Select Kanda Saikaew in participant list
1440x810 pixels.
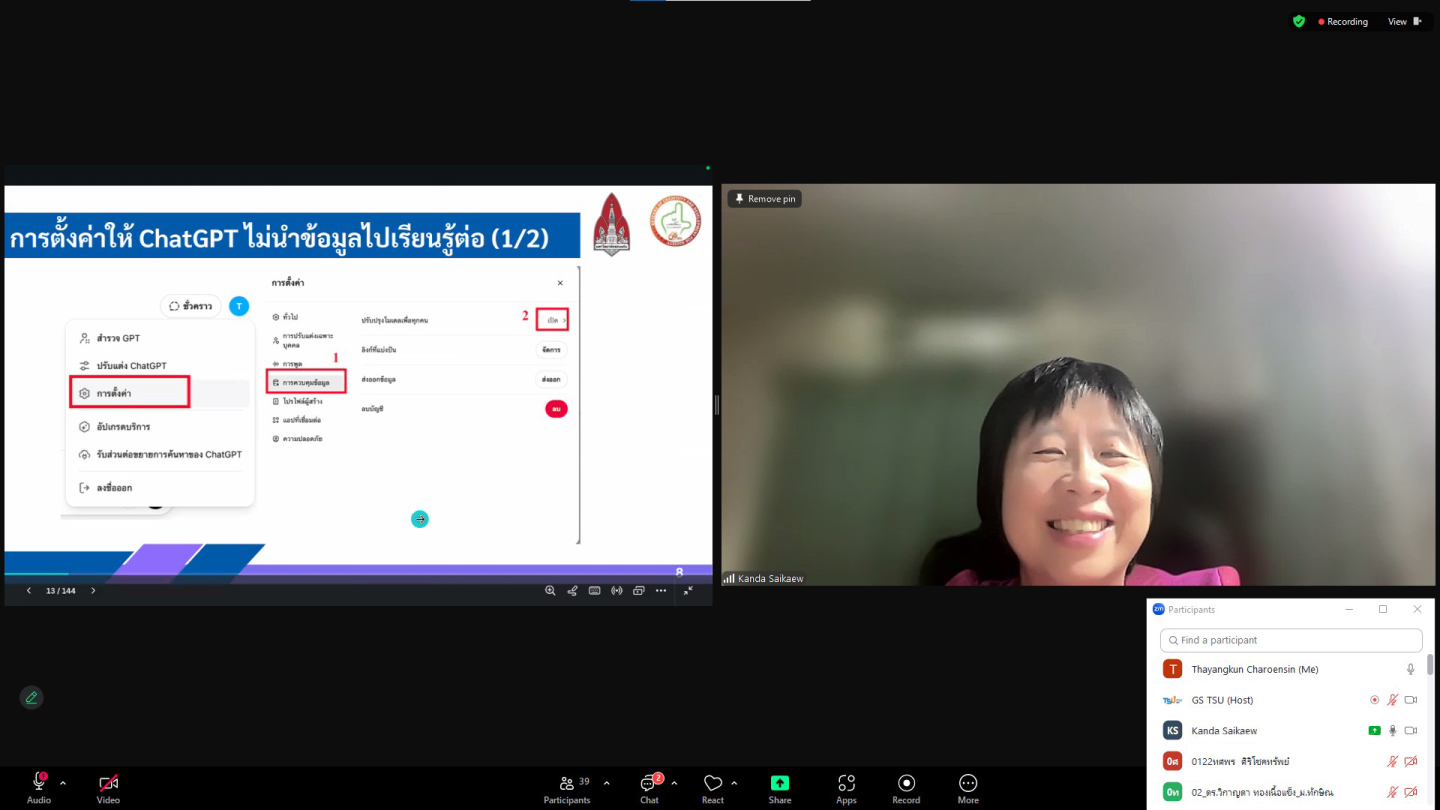click(1290, 730)
